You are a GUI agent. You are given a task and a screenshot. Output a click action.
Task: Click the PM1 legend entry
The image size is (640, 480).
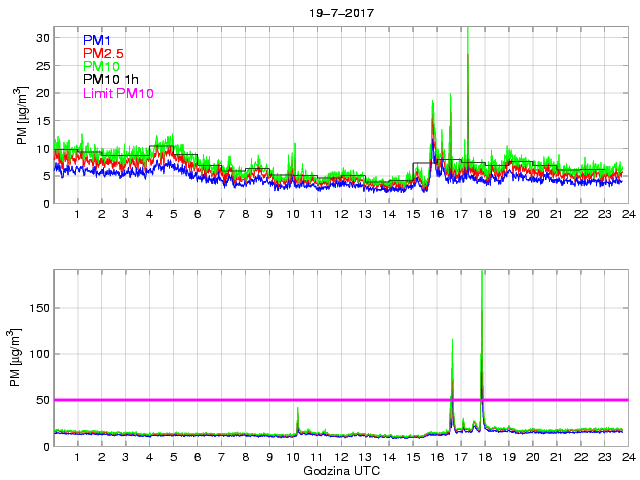pos(100,39)
